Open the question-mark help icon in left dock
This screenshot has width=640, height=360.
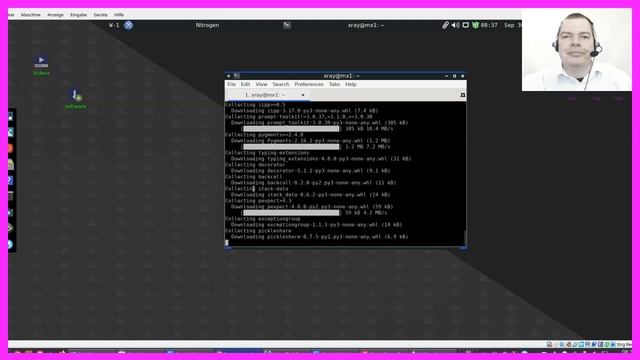tap(11, 180)
